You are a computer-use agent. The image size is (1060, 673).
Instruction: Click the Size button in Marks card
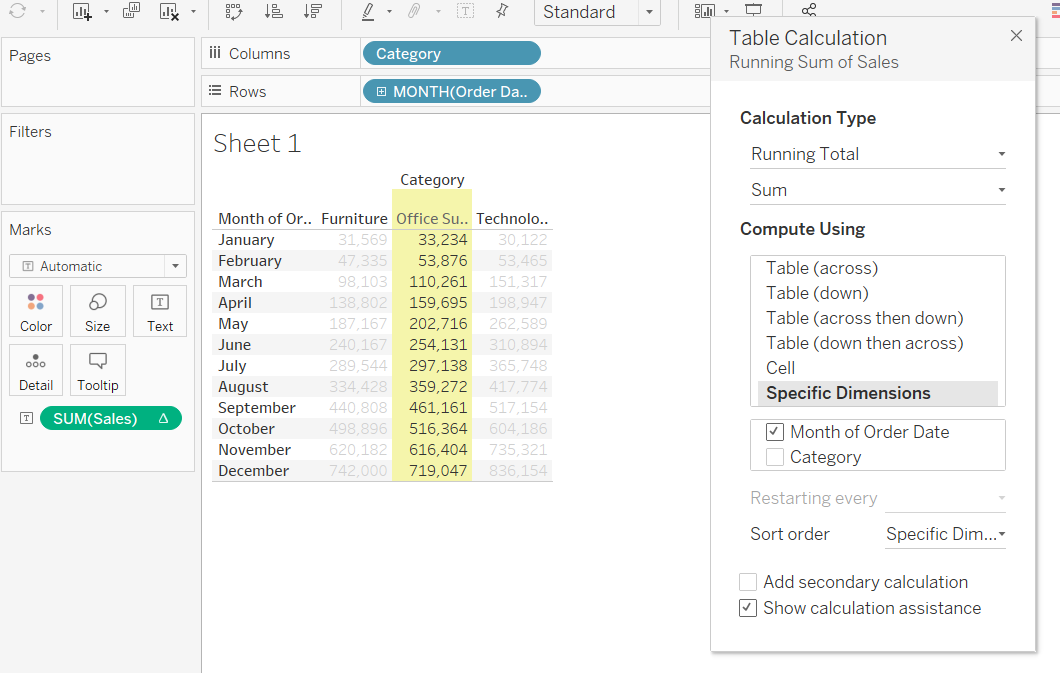coord(98,311)
